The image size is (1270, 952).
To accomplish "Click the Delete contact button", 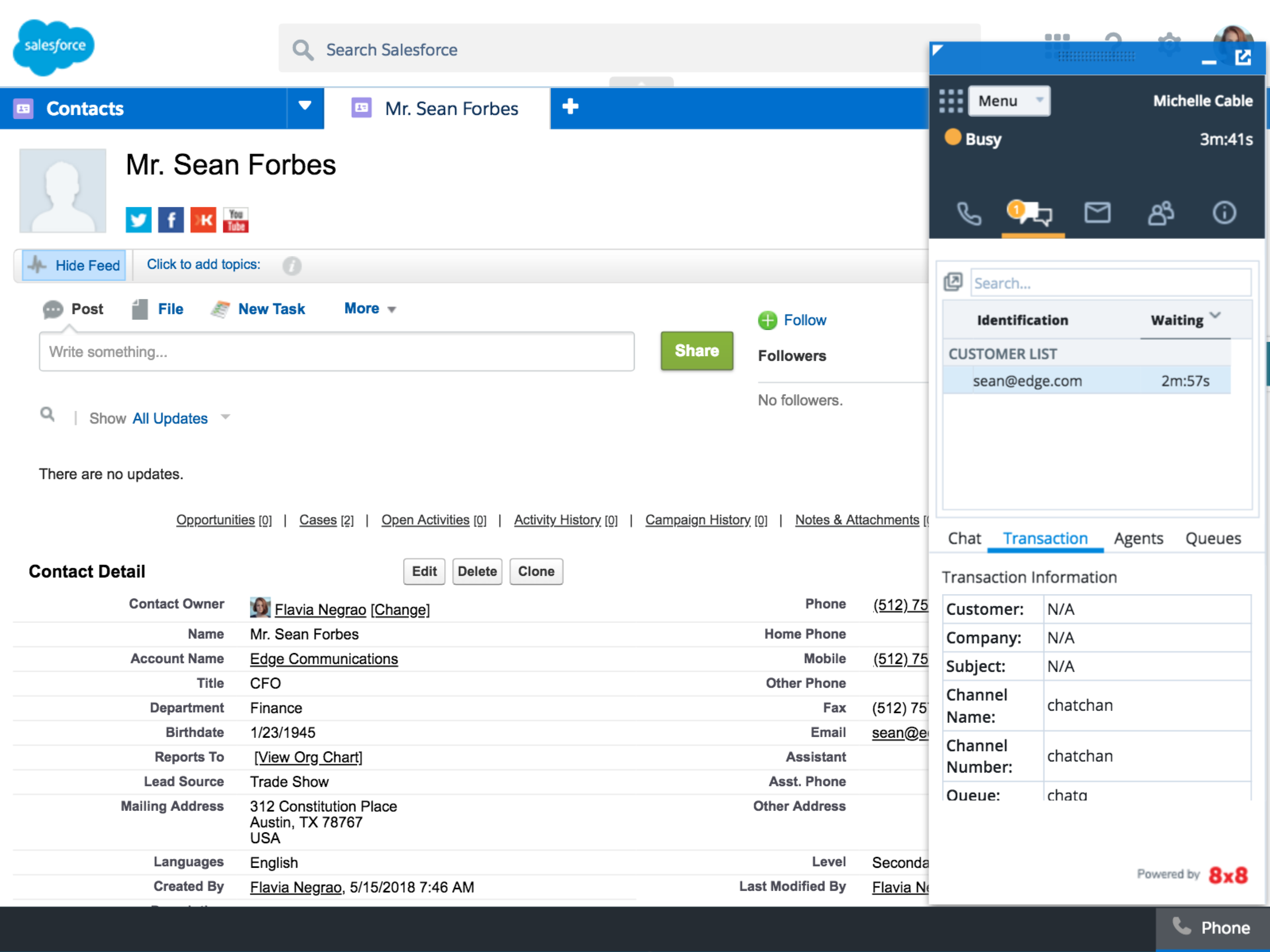I will coord(477,572).
